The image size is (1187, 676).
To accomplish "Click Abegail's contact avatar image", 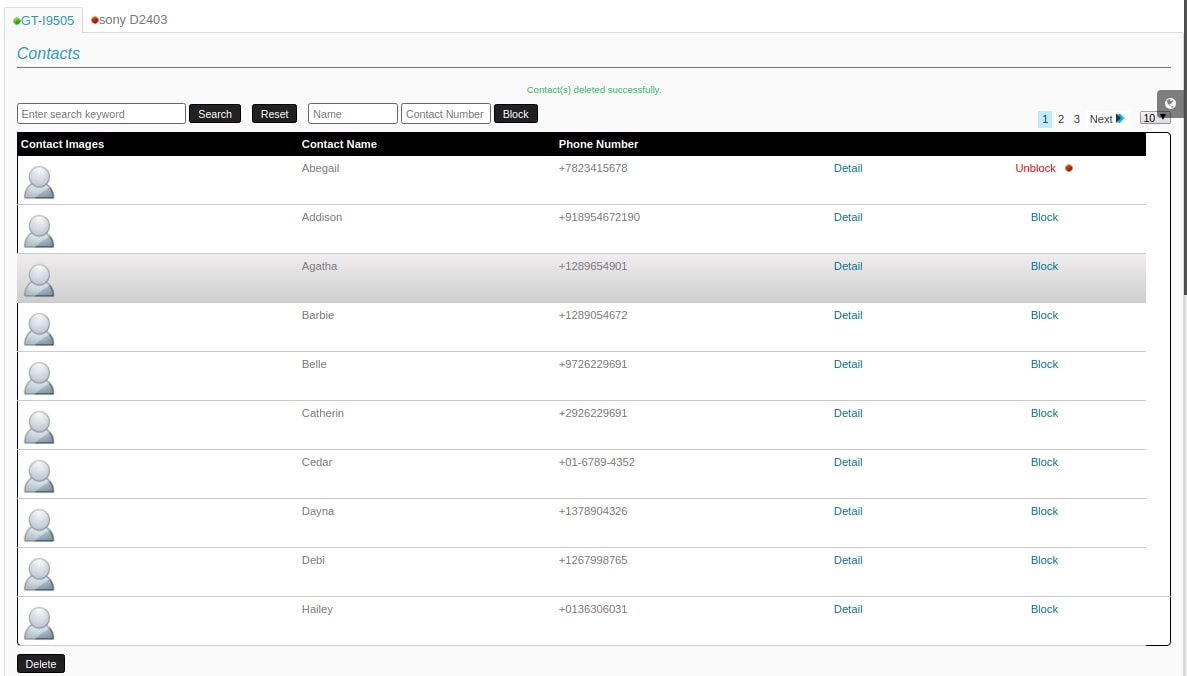I will [39, 182].
